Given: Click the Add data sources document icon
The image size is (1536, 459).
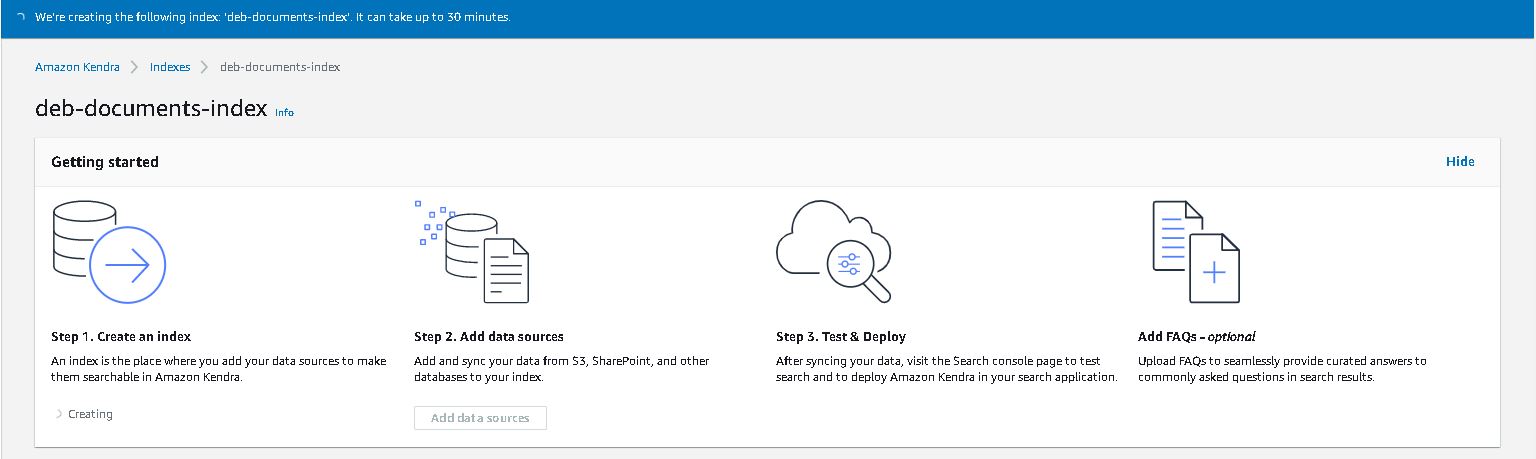Looking at the screenshot, I should [471, 252].
